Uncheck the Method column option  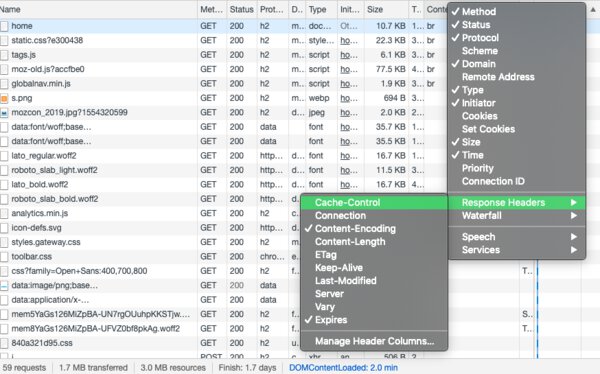tap(517, 11)
